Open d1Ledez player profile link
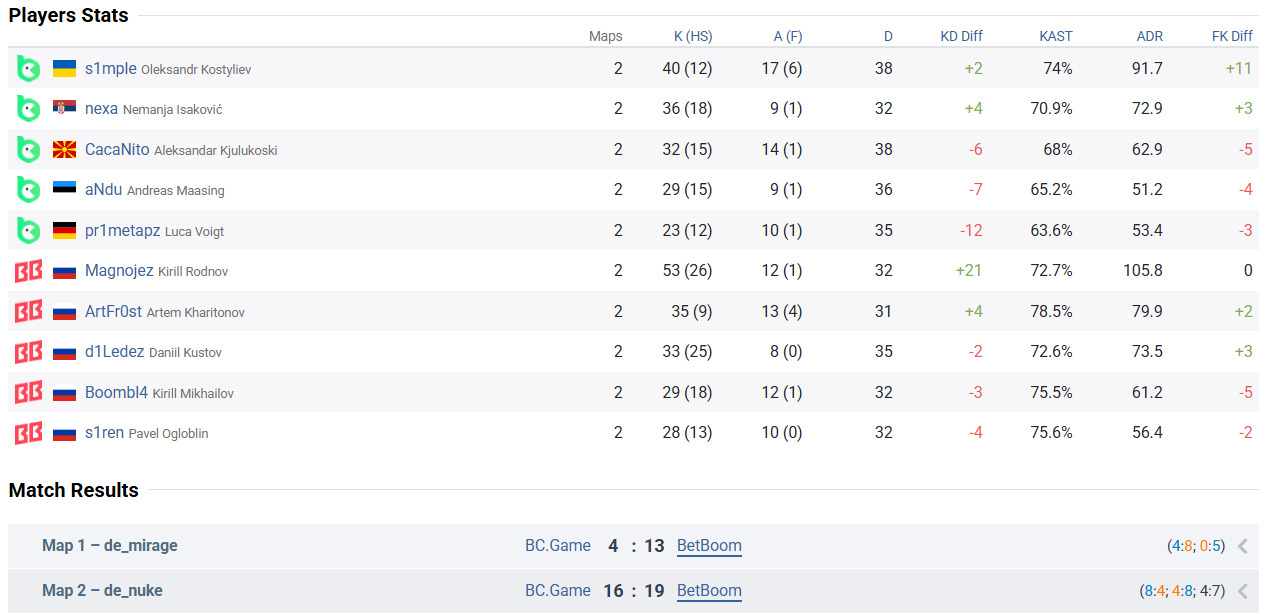The height and width of the screenshot is (615, 1270). [x=114, y=352]
